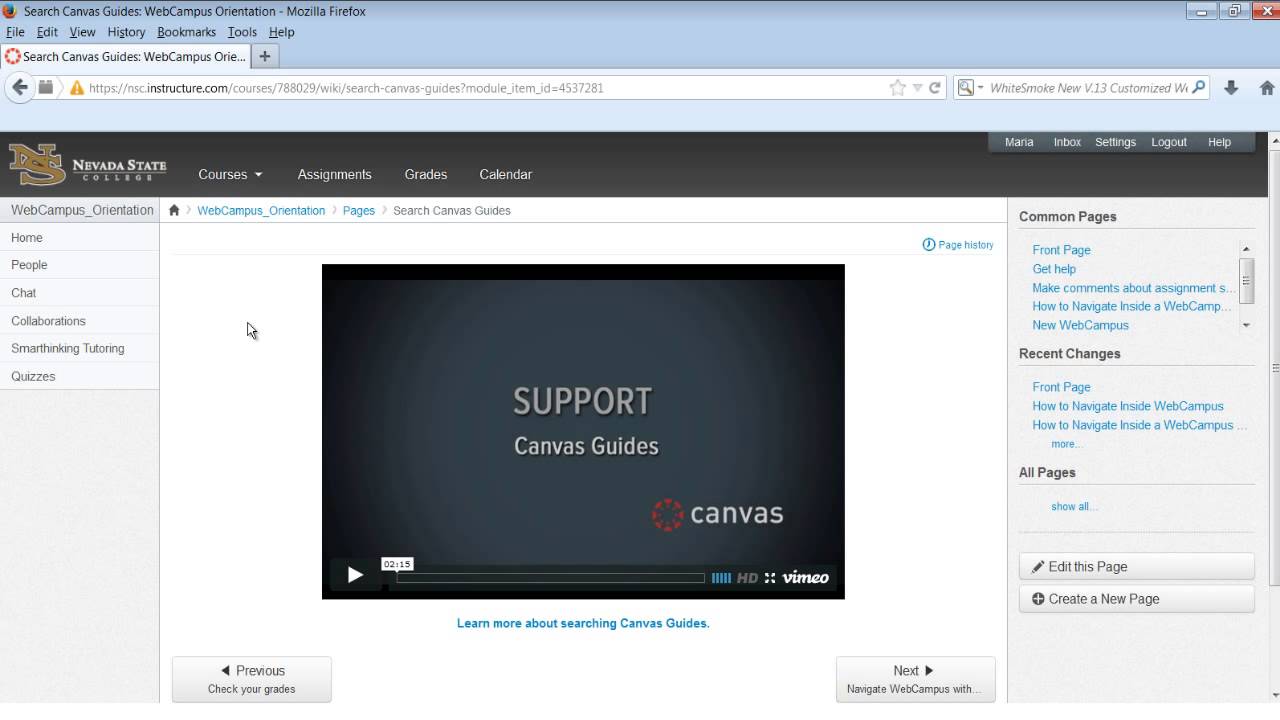Image resolution: width=1280 pixels, height=720 pixels.
Task: Click the Create a New Page button
Action: (x=1137, y=599)
